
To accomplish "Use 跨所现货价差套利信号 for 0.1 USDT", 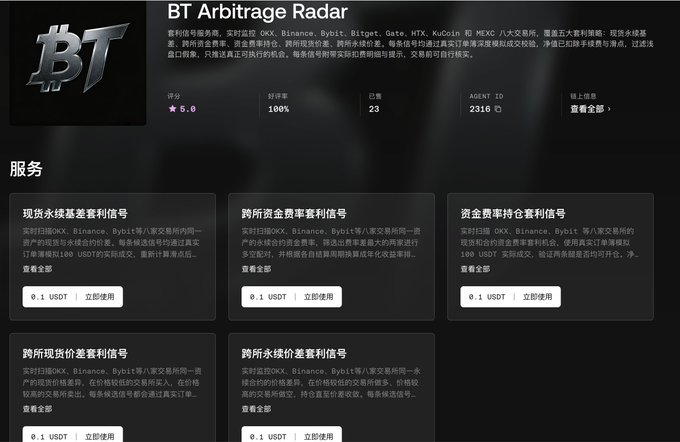I will coord(73,435).
